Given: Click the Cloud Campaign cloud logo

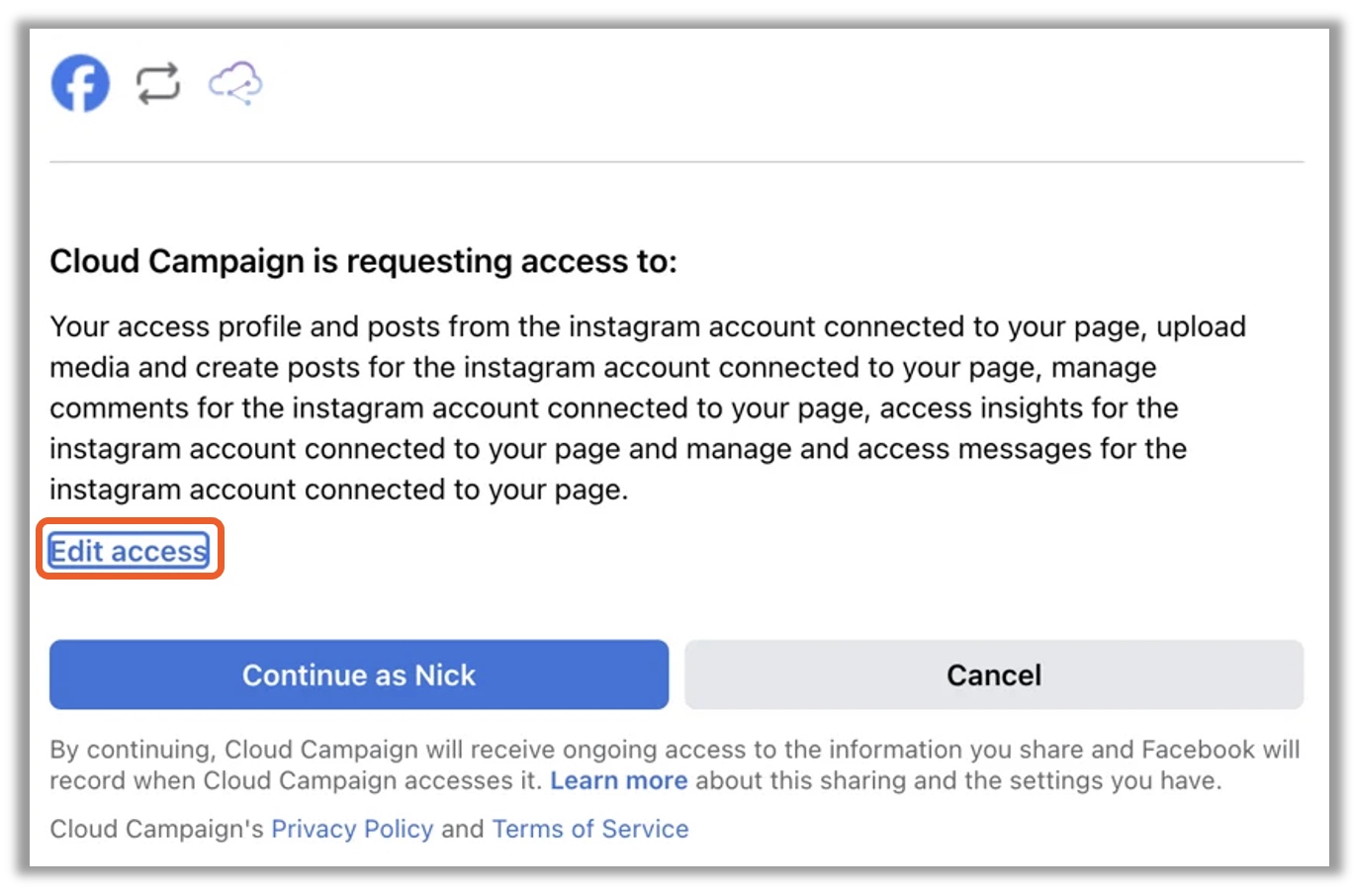Looking at the screenshot, I should click(x=235, y=83).
